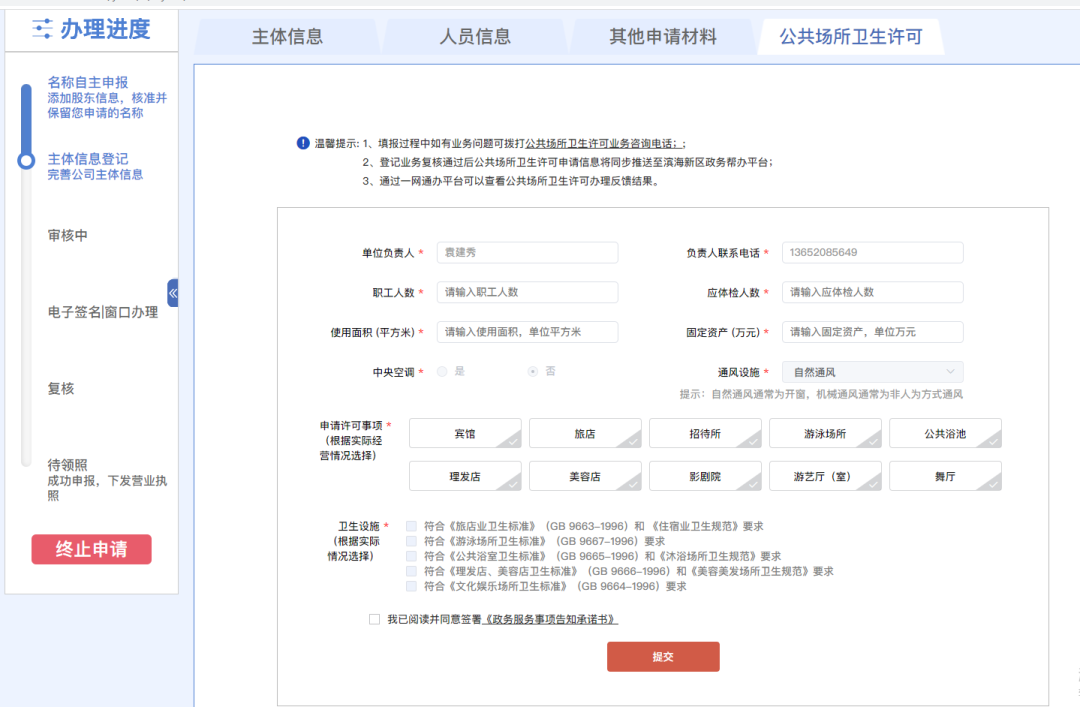
Task: Click the red 终止申请 button
Action: click(x=92, y=549)
